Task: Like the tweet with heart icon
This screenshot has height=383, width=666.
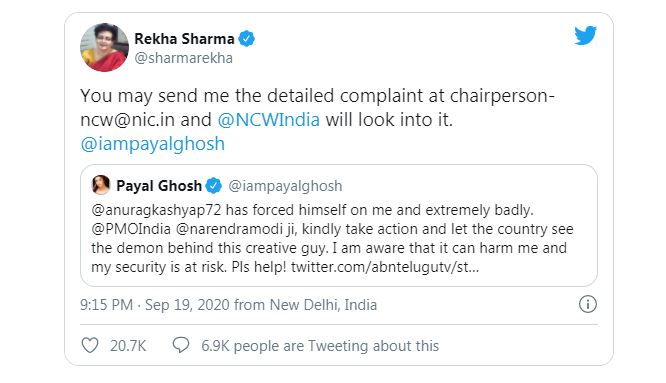Action: (90, 346)
